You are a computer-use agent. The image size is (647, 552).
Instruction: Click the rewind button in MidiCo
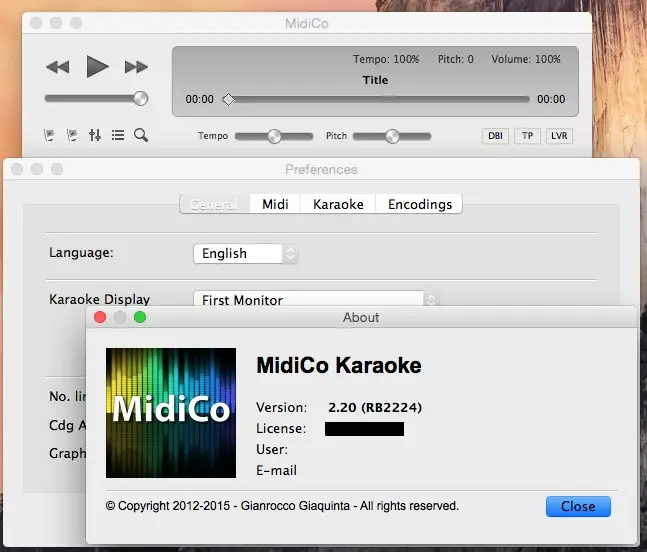pyautogui.click(x=58, y=67)
